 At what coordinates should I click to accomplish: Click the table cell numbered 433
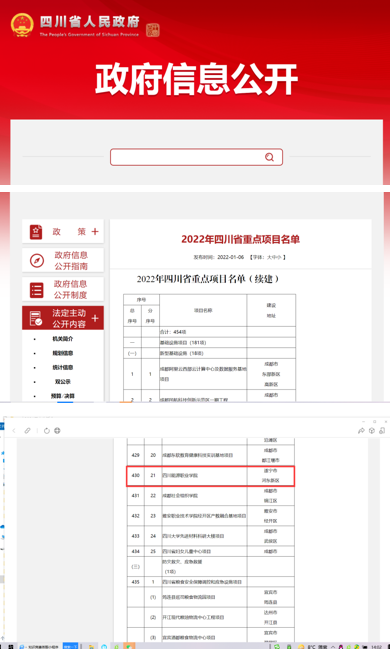point(135,536)
